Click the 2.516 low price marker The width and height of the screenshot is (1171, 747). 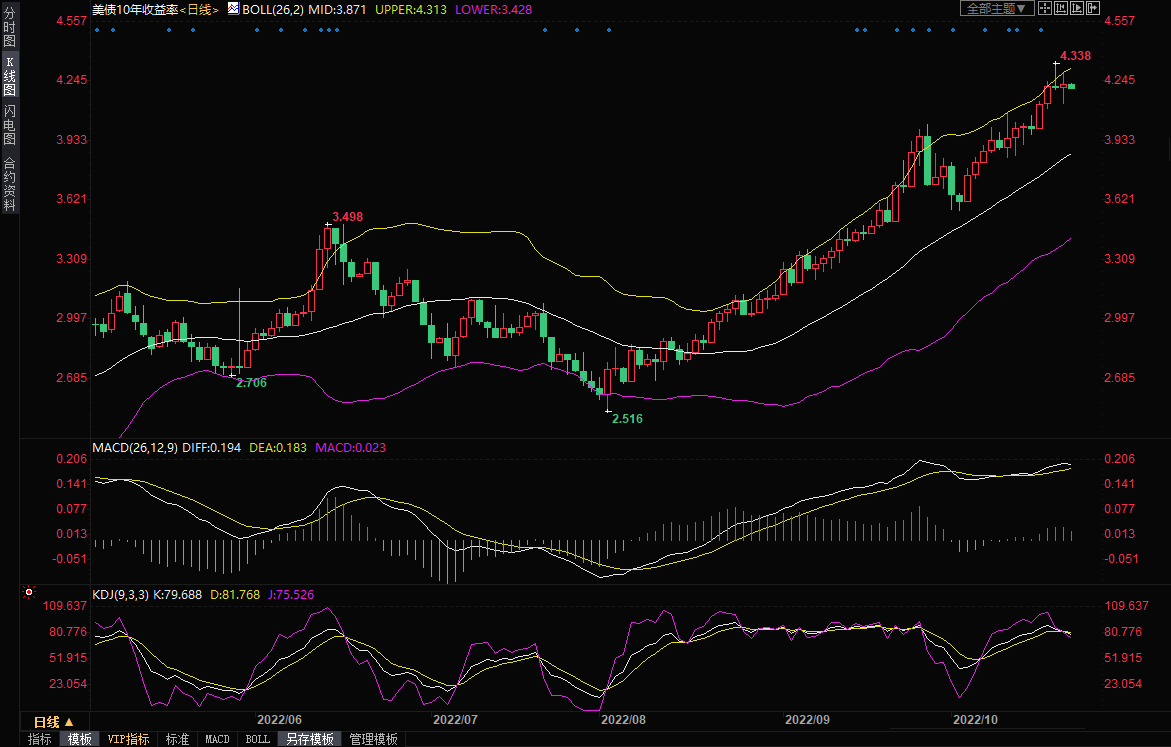pyautogui.click(x=627, y=418)
